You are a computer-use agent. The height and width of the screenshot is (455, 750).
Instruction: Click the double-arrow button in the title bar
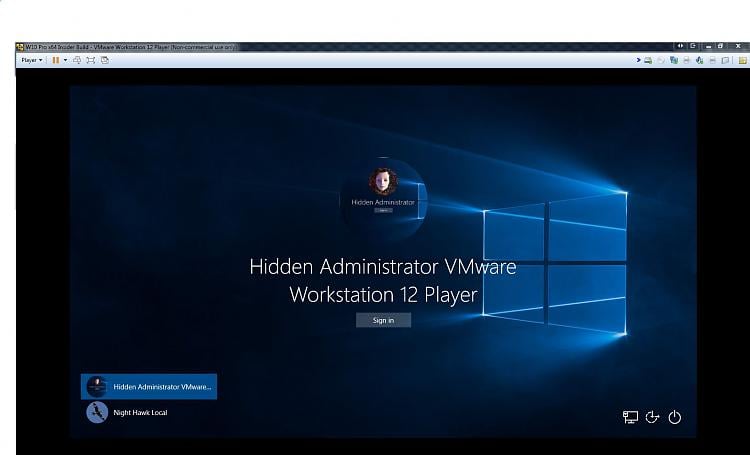(x=680, y=46)
